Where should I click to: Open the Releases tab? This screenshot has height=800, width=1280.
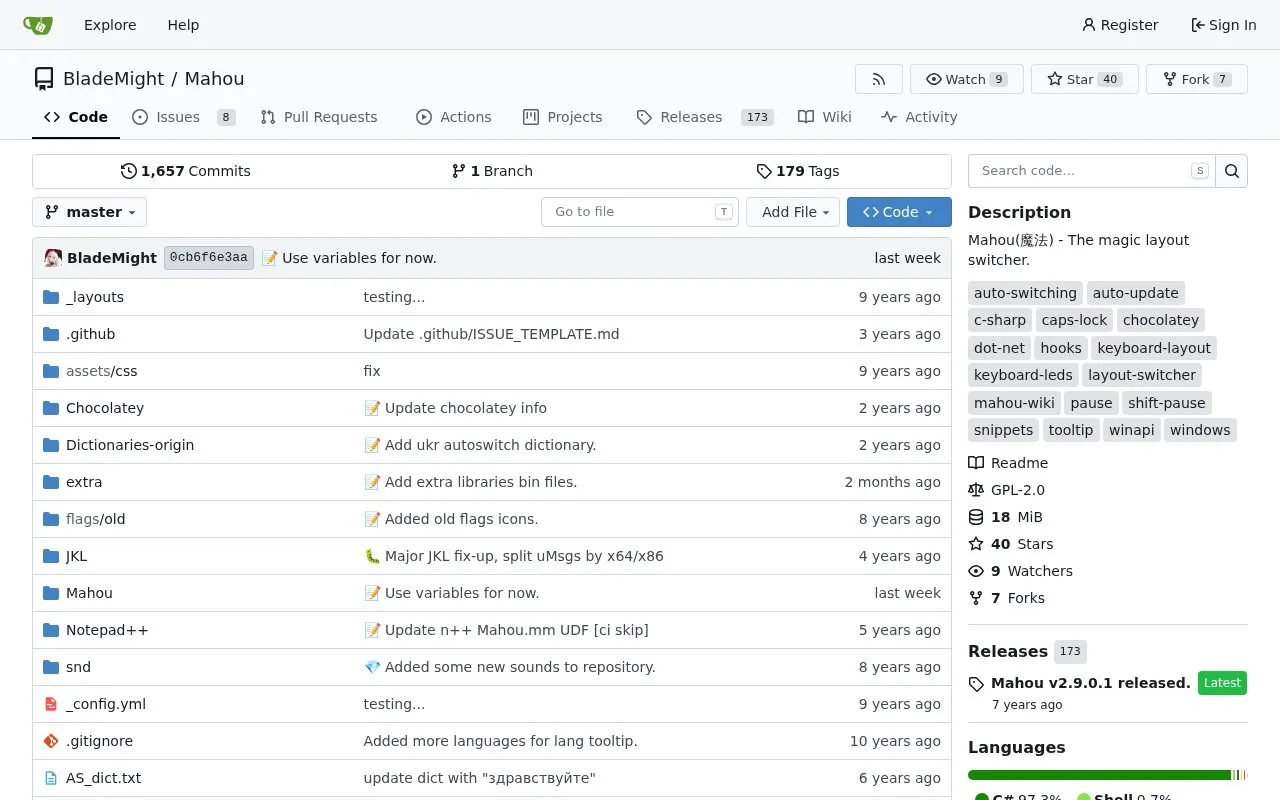705,117
